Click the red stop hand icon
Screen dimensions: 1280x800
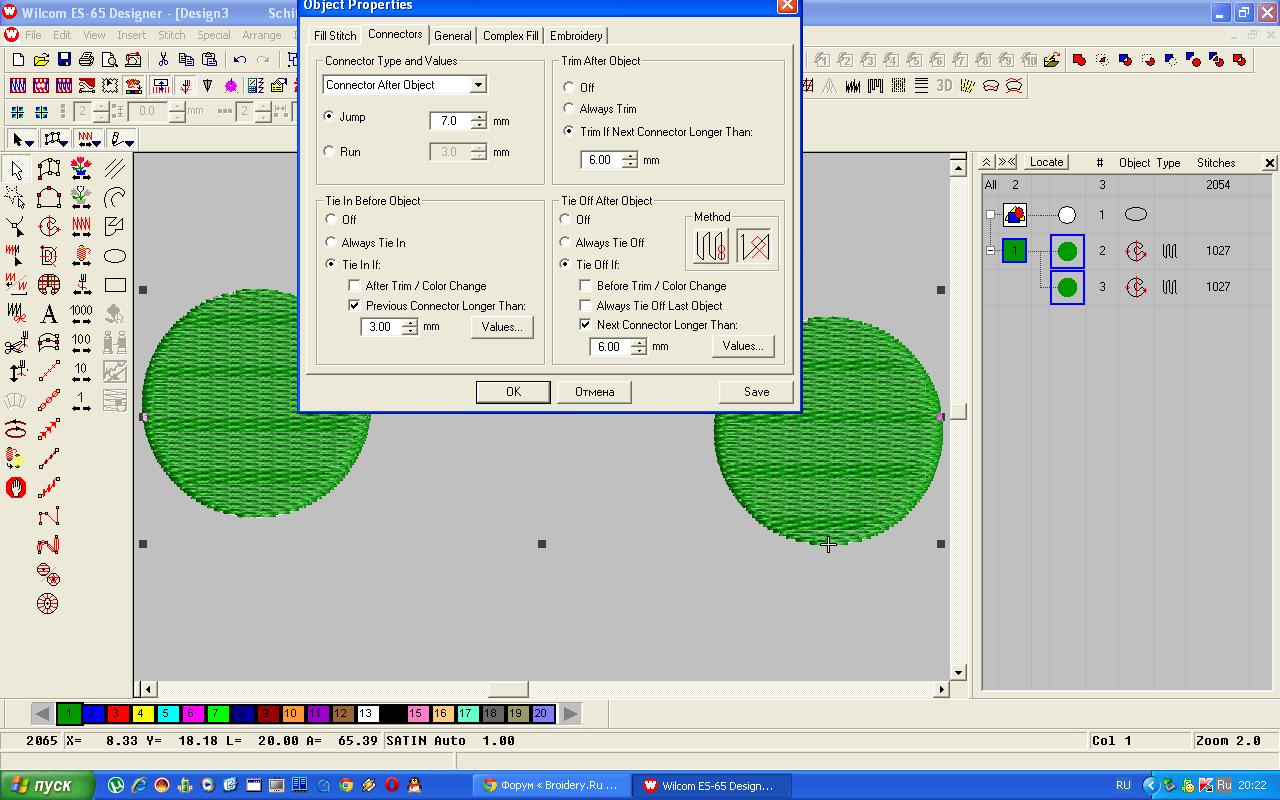(16, 488)
